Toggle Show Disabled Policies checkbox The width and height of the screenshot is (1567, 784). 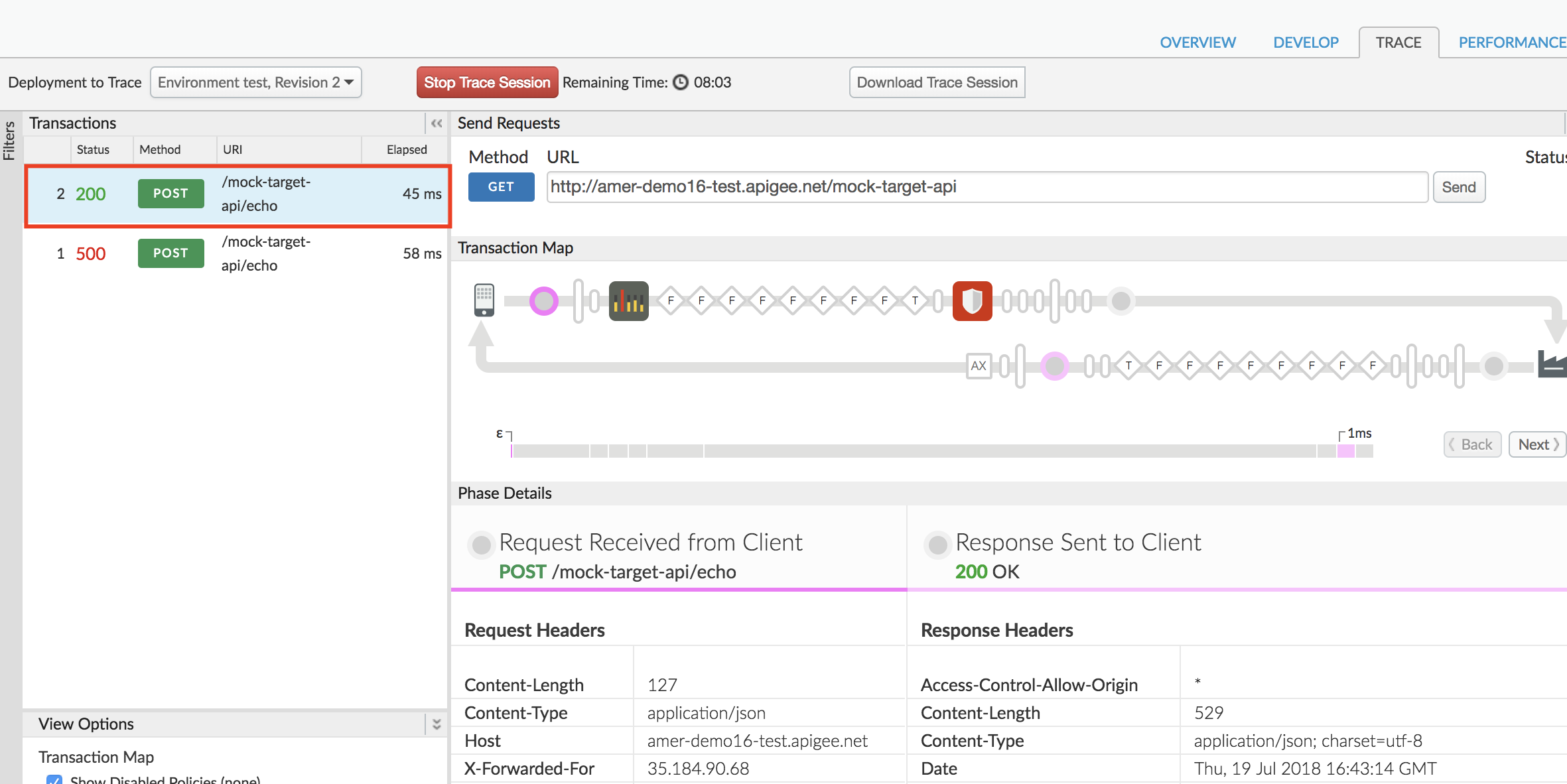pyautogui.click(x=54, y=780)
